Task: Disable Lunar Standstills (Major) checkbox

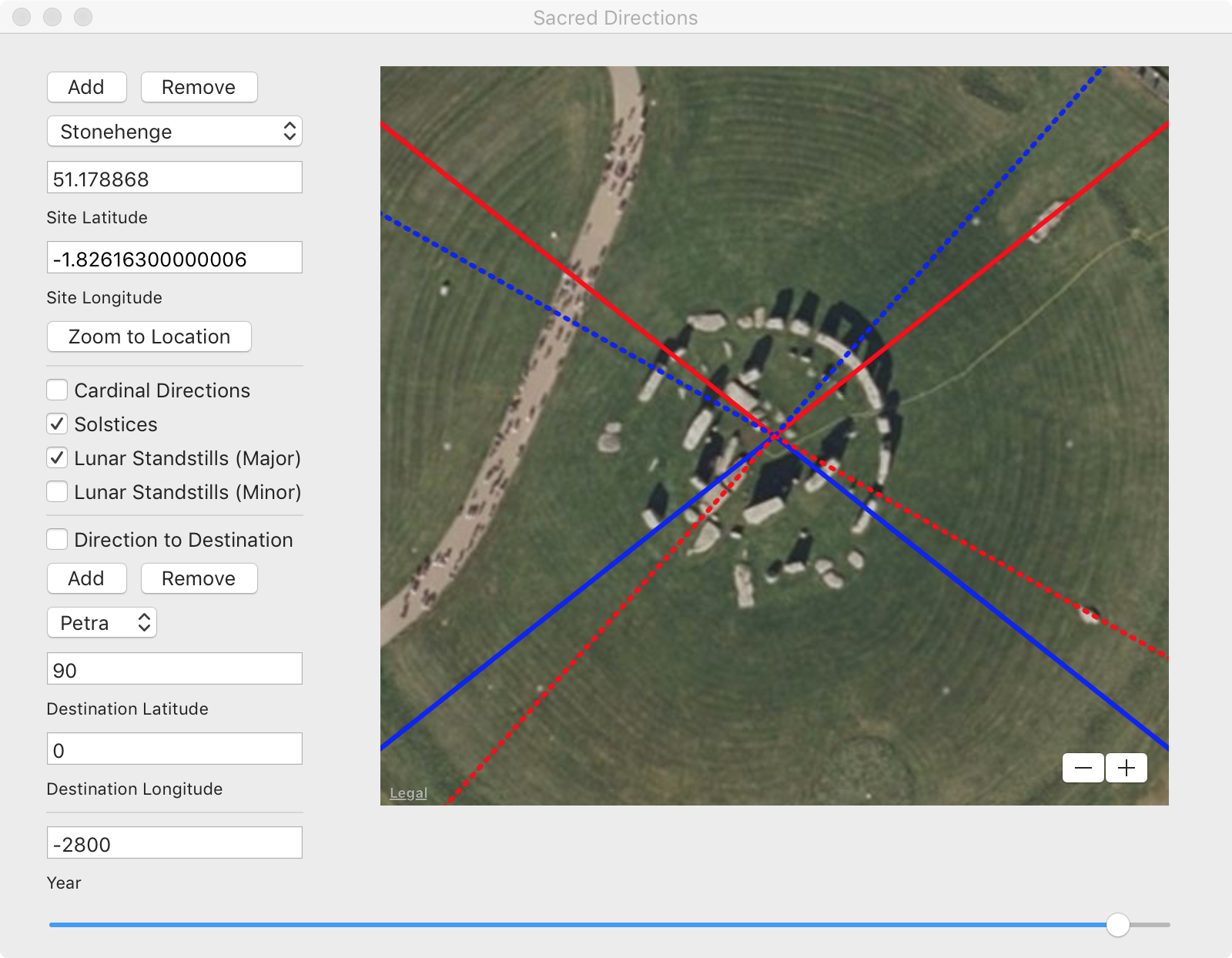Action: pos(57,458)
